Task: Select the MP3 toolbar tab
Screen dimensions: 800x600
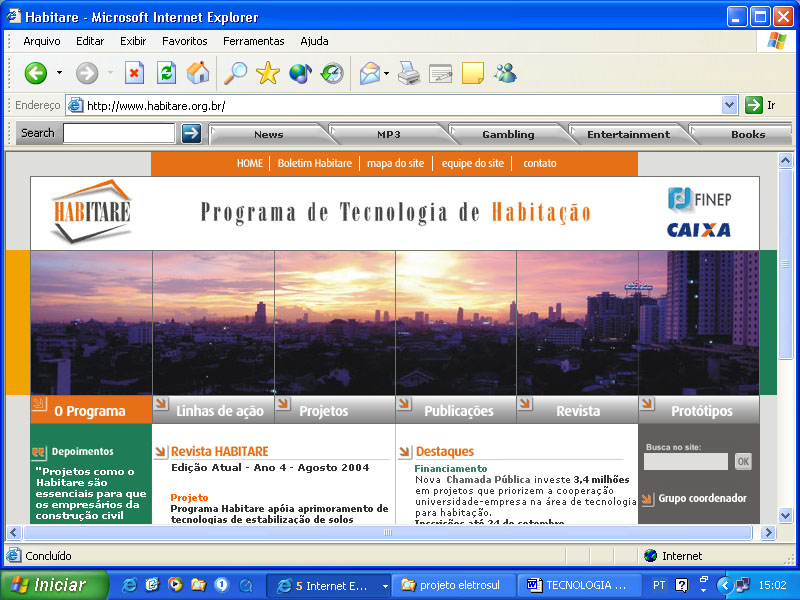Action: (389, 134)
